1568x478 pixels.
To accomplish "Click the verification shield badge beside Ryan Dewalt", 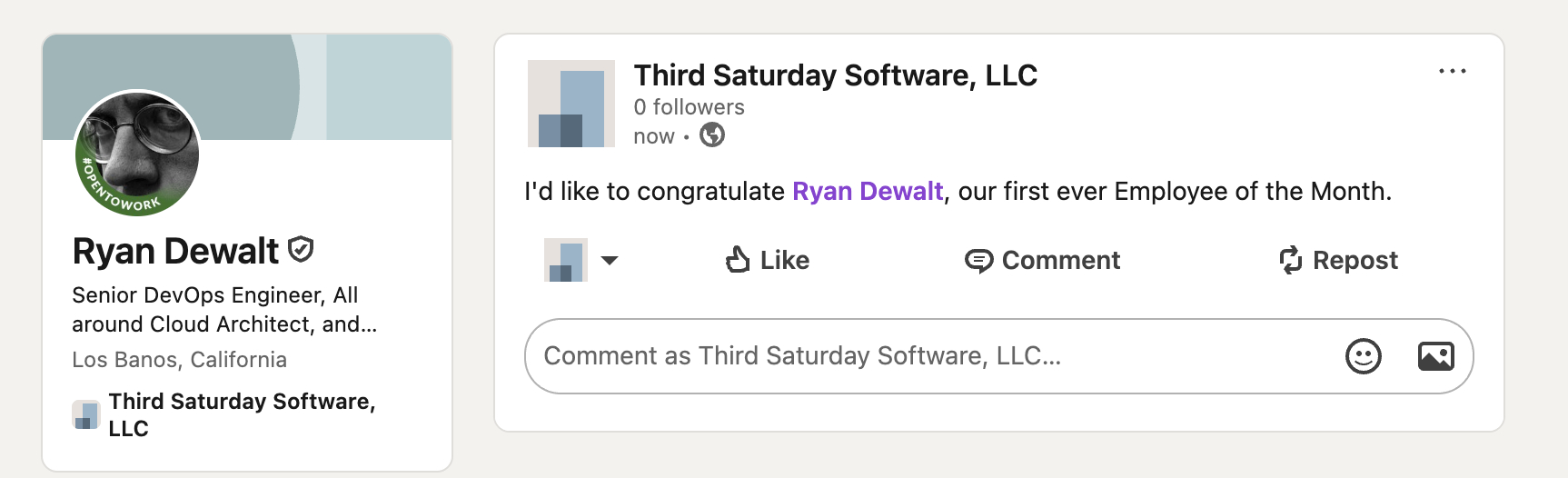I will [x=301, y=249].
